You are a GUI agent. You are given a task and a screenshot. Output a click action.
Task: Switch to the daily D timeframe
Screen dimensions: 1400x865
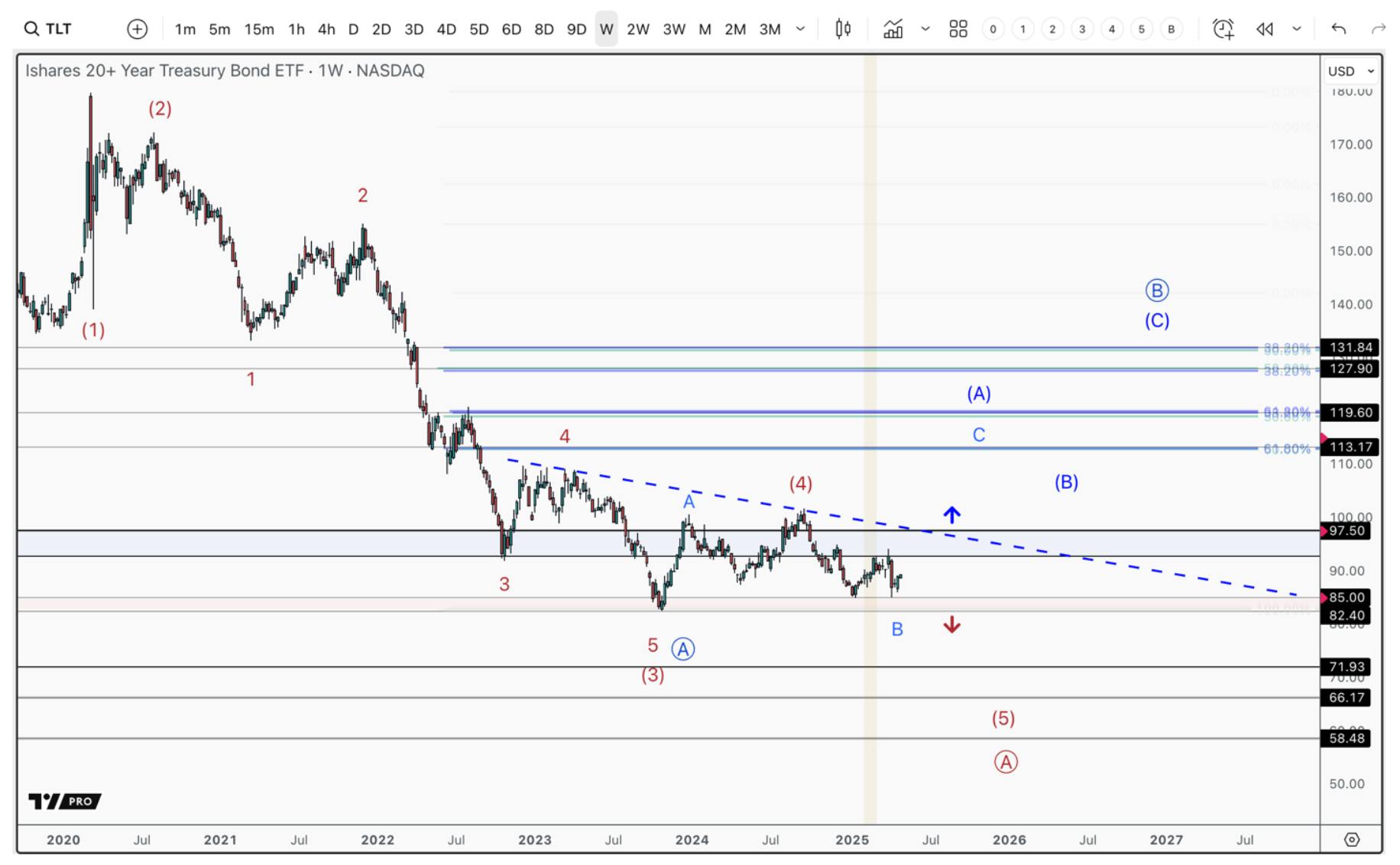tap(353, 29)
